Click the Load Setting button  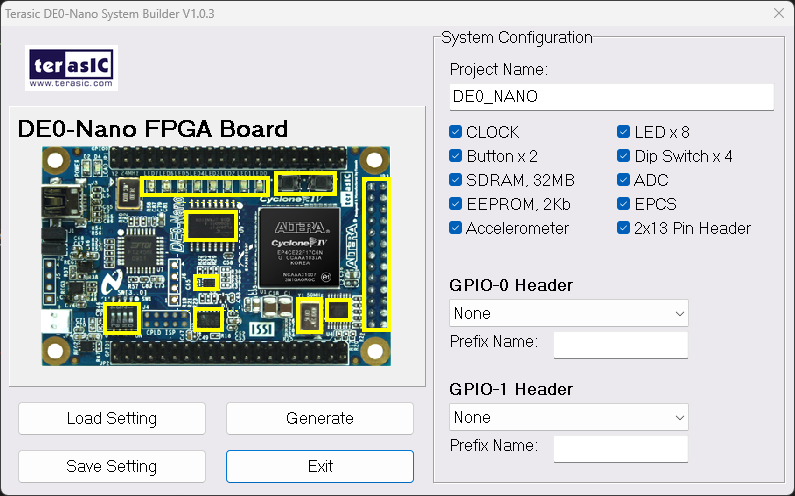(x=112, y=418)
